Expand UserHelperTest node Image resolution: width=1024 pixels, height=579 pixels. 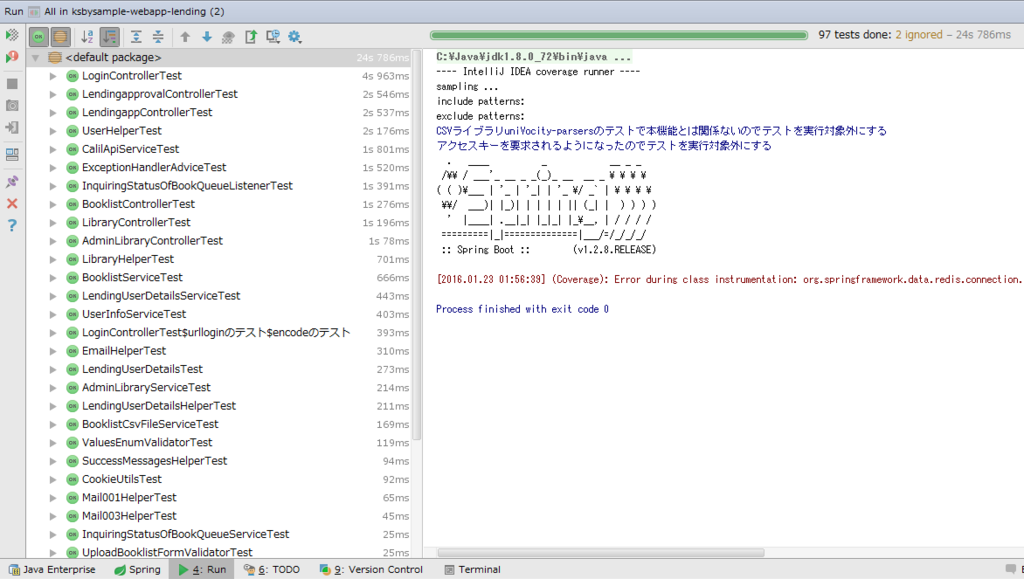[x=53, y=131]
